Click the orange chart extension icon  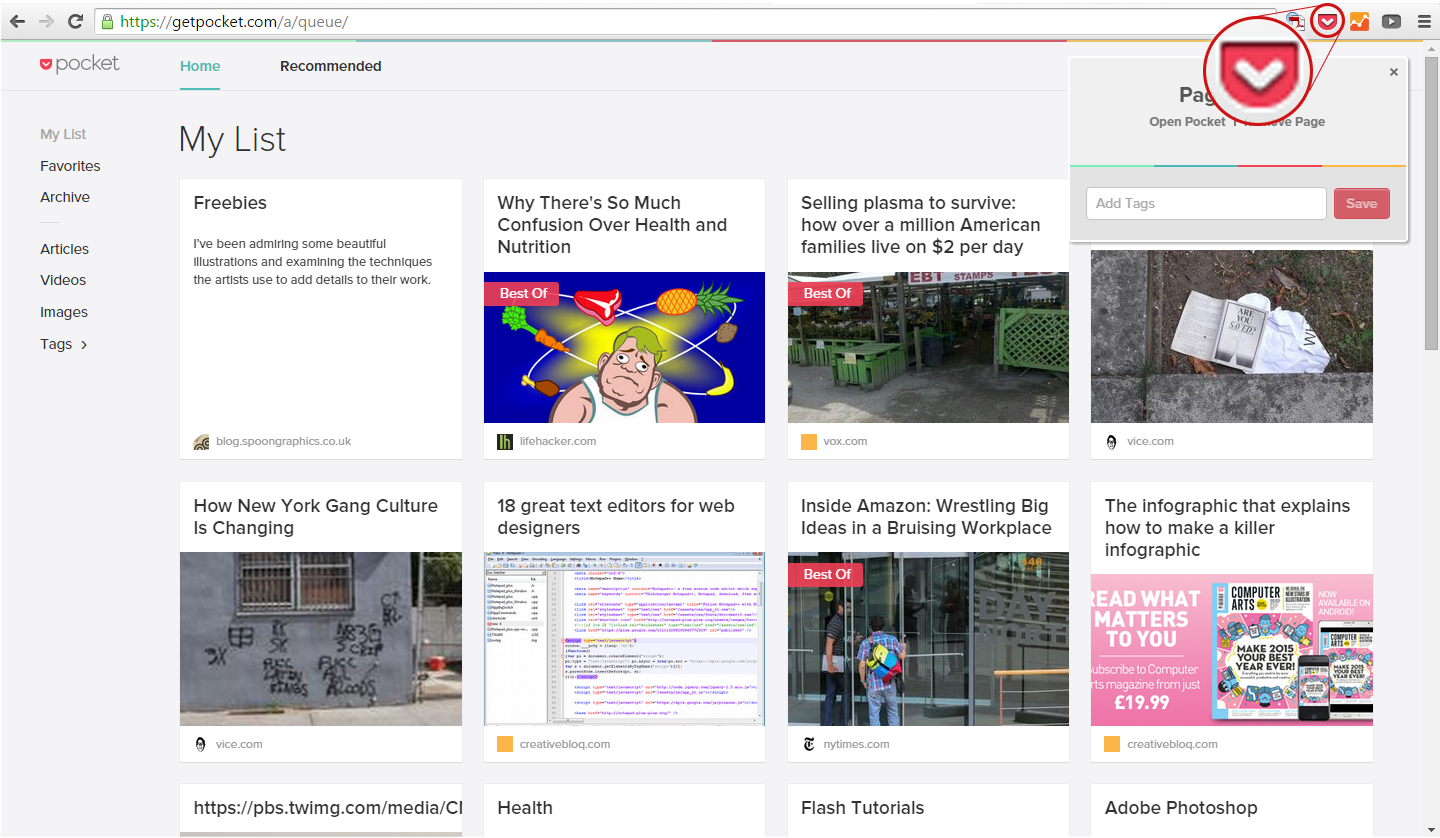coord(1359,21)
